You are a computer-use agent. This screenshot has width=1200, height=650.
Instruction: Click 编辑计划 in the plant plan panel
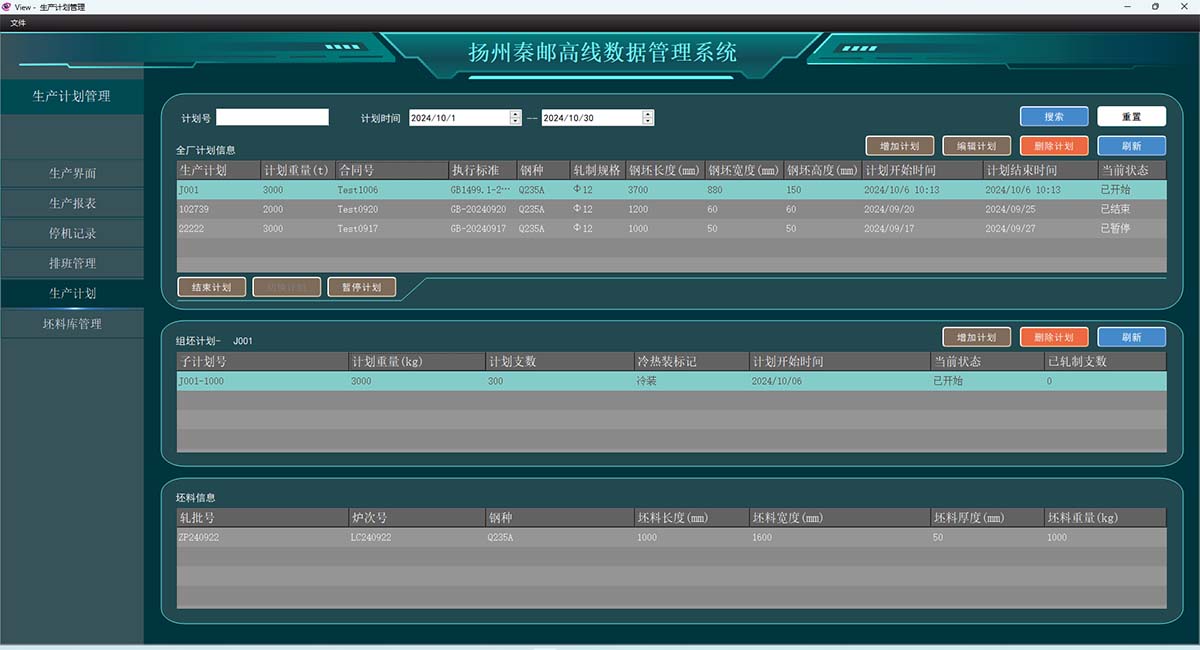coord(977,146)
